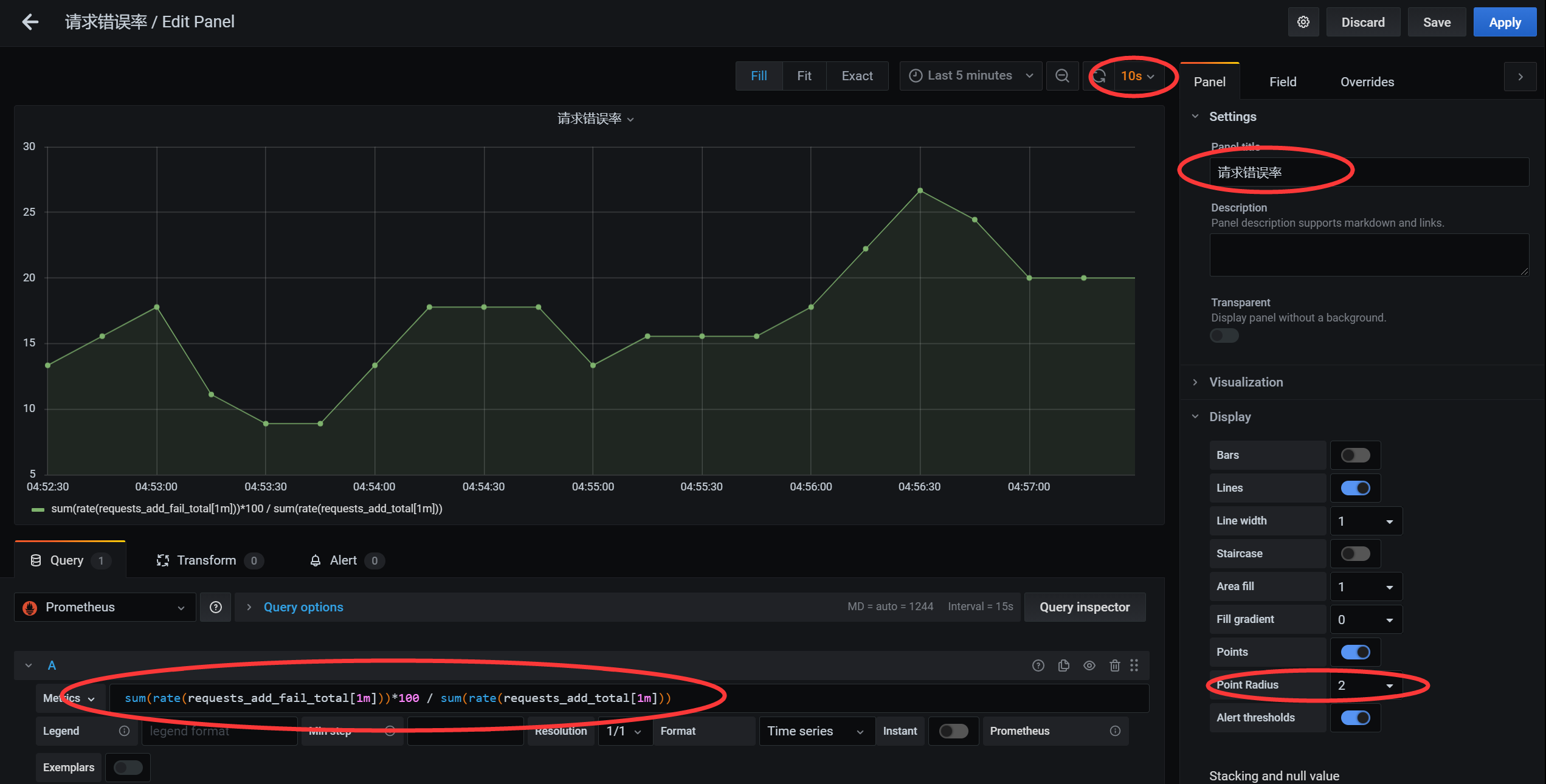The image size is (1546, 784).
Task: Click the legend format input field
Action: [219, 731]
